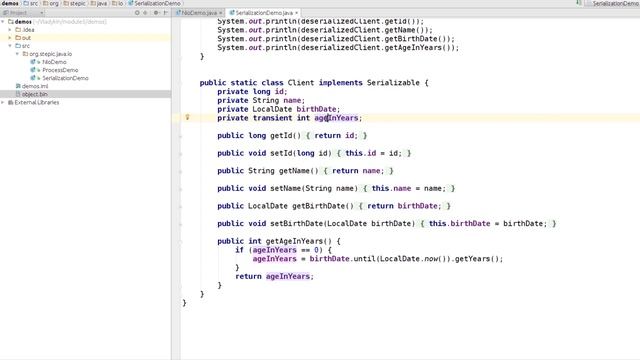Click the hide Project panel icon
The width and height of the screenshot is (640, 360).
165,13
